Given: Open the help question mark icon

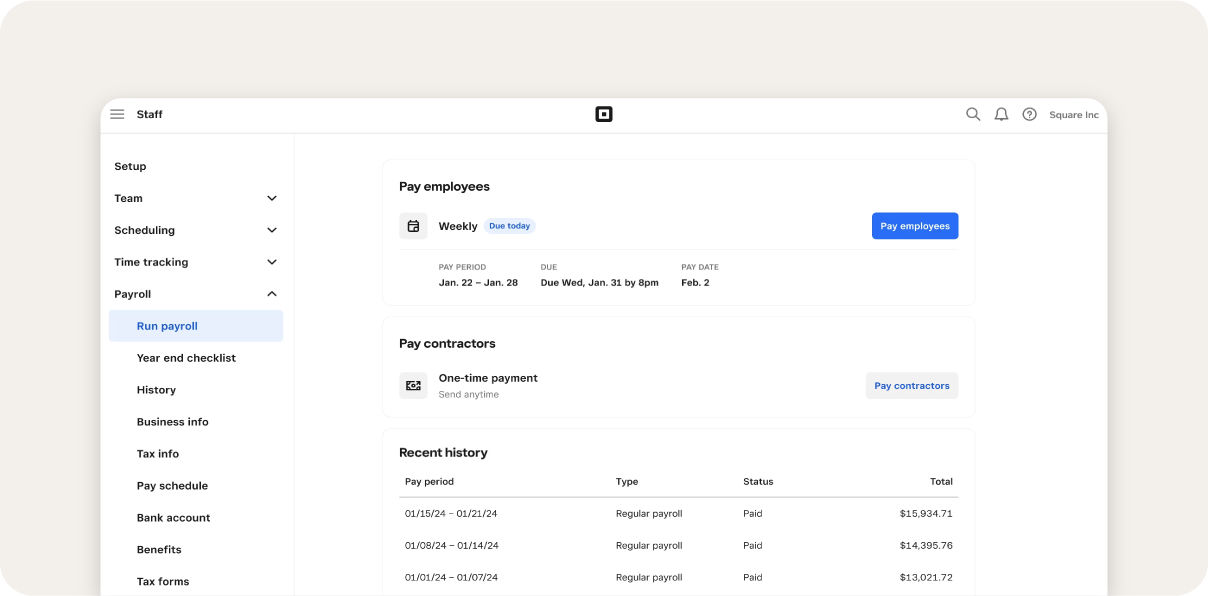Looking at the screenshot, I should 1029,114.
